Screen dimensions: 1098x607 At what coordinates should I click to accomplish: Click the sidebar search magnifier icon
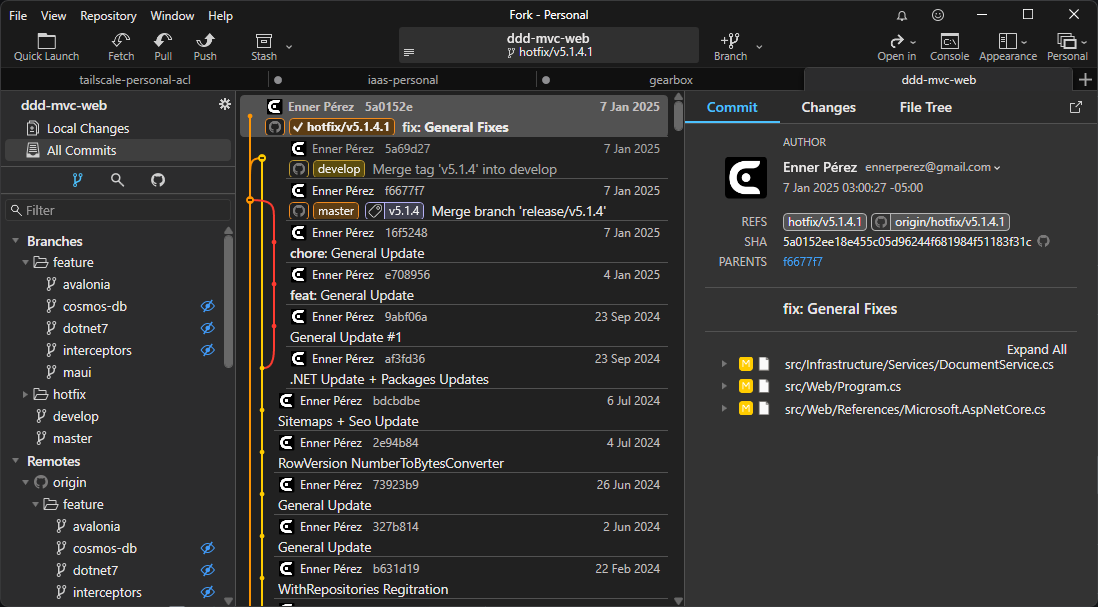pos(118,180)
